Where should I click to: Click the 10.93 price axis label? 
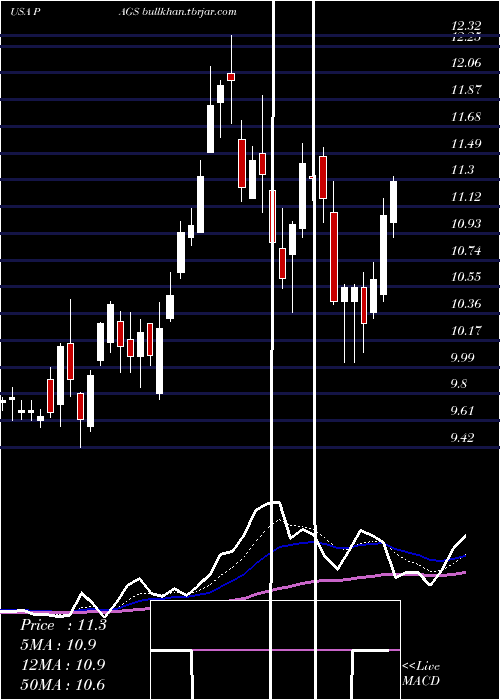[466, 224]
